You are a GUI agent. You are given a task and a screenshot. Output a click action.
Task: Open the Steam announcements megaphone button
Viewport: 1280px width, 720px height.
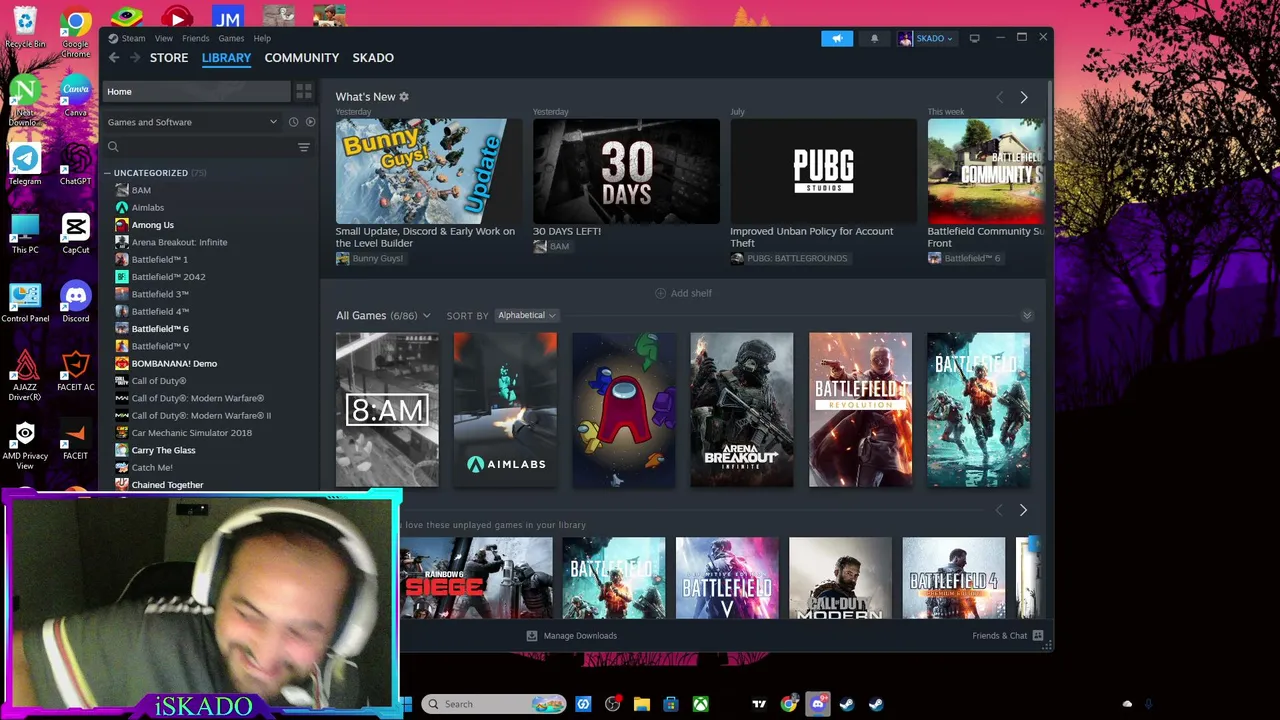point(837,38)
